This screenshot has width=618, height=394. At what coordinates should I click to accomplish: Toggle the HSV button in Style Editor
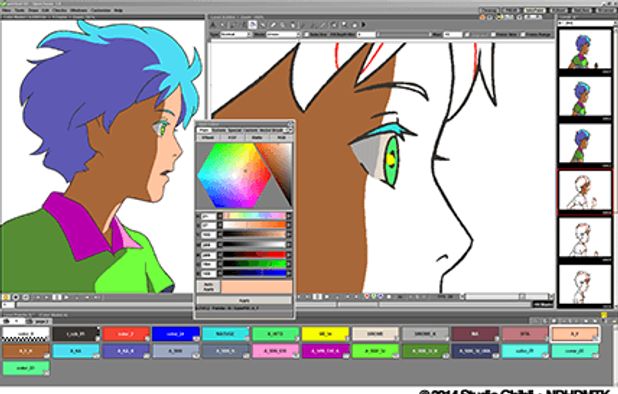coord(233,138)
